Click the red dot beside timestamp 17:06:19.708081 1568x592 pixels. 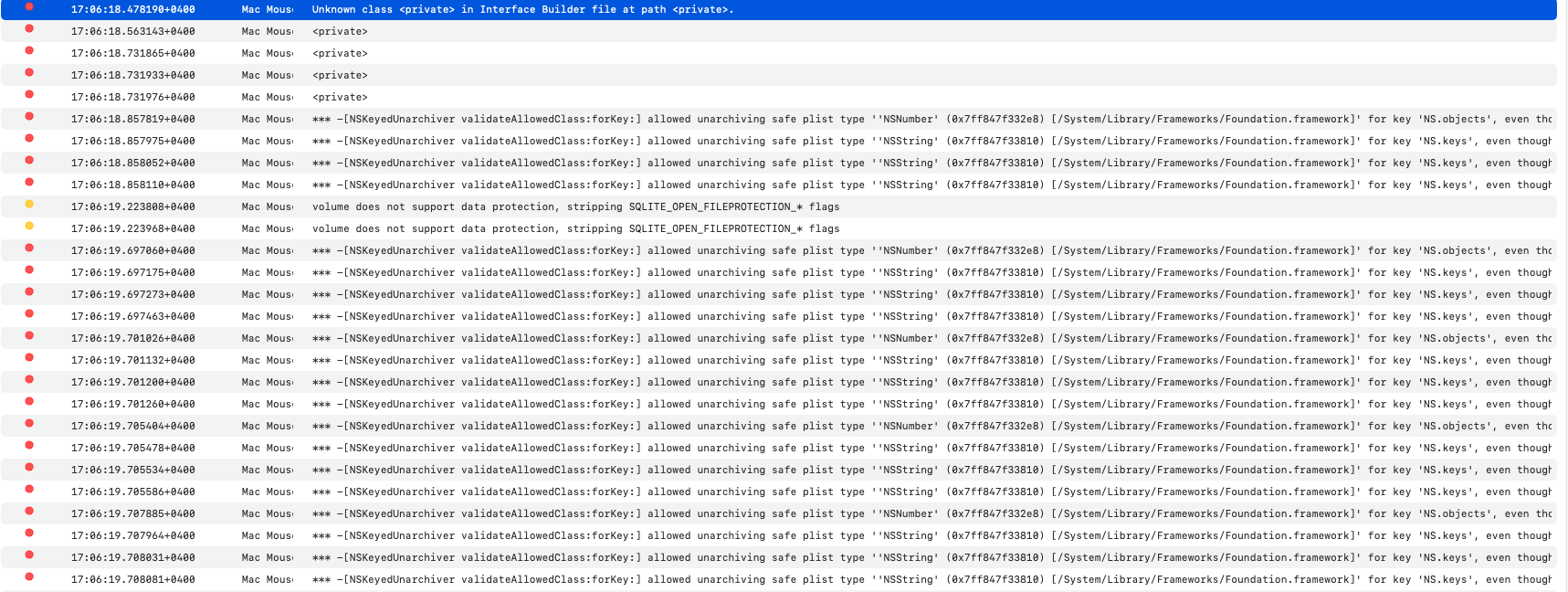tap(29, 576)
